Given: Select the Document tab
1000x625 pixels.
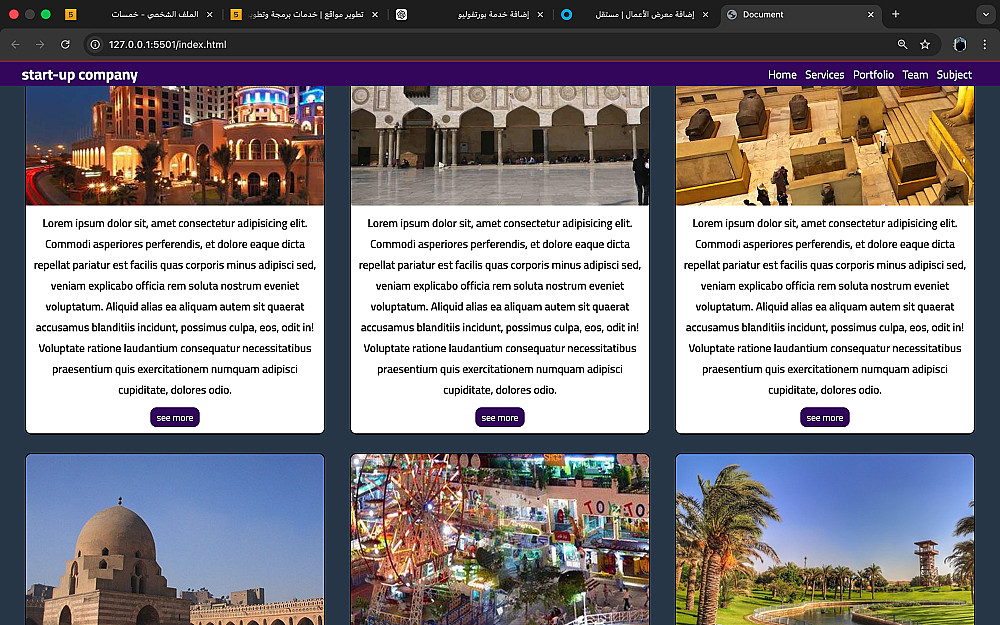Looking at the screenshot, I should [801, 14].
